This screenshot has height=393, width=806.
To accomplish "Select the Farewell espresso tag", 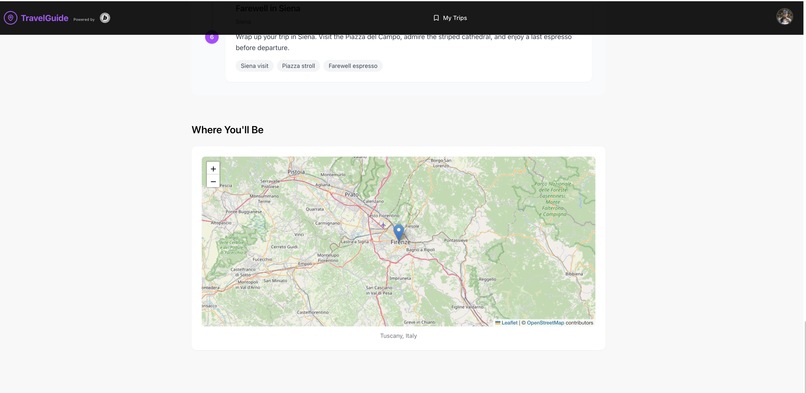I will 353,66.
